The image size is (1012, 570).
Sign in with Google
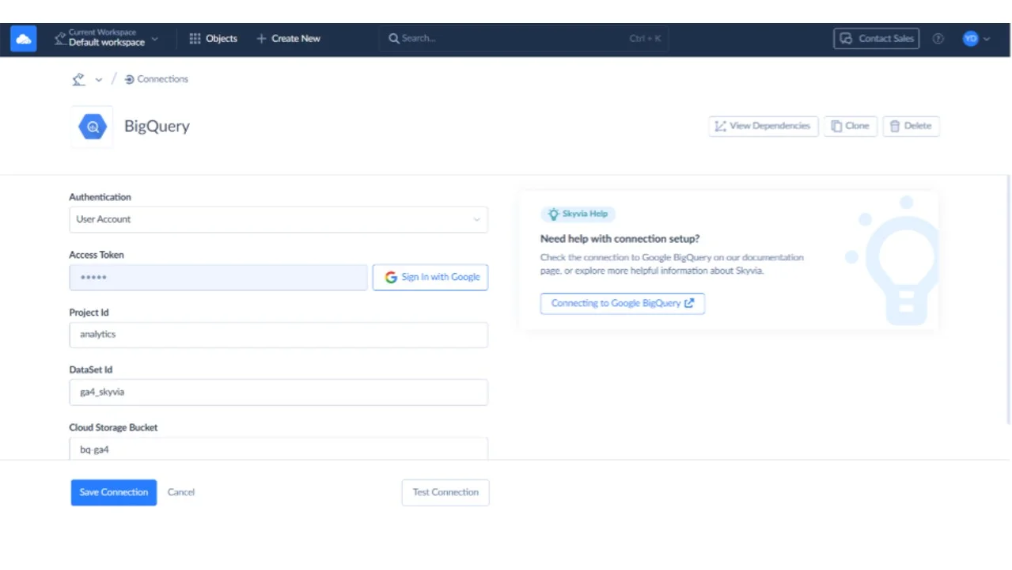pyautogui.click(x=430, y=278)
